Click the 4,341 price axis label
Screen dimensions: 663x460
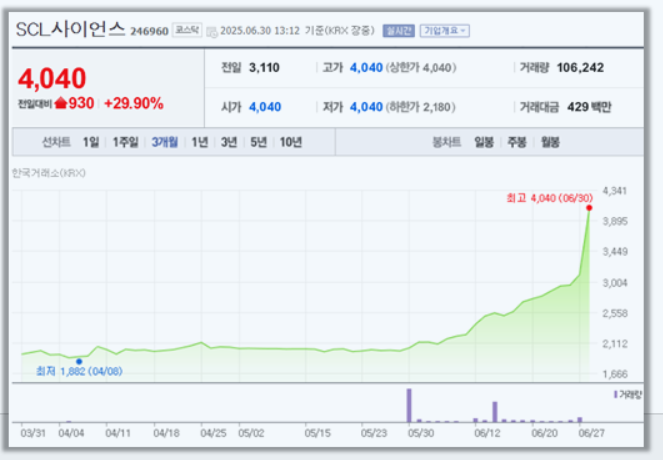615,191
